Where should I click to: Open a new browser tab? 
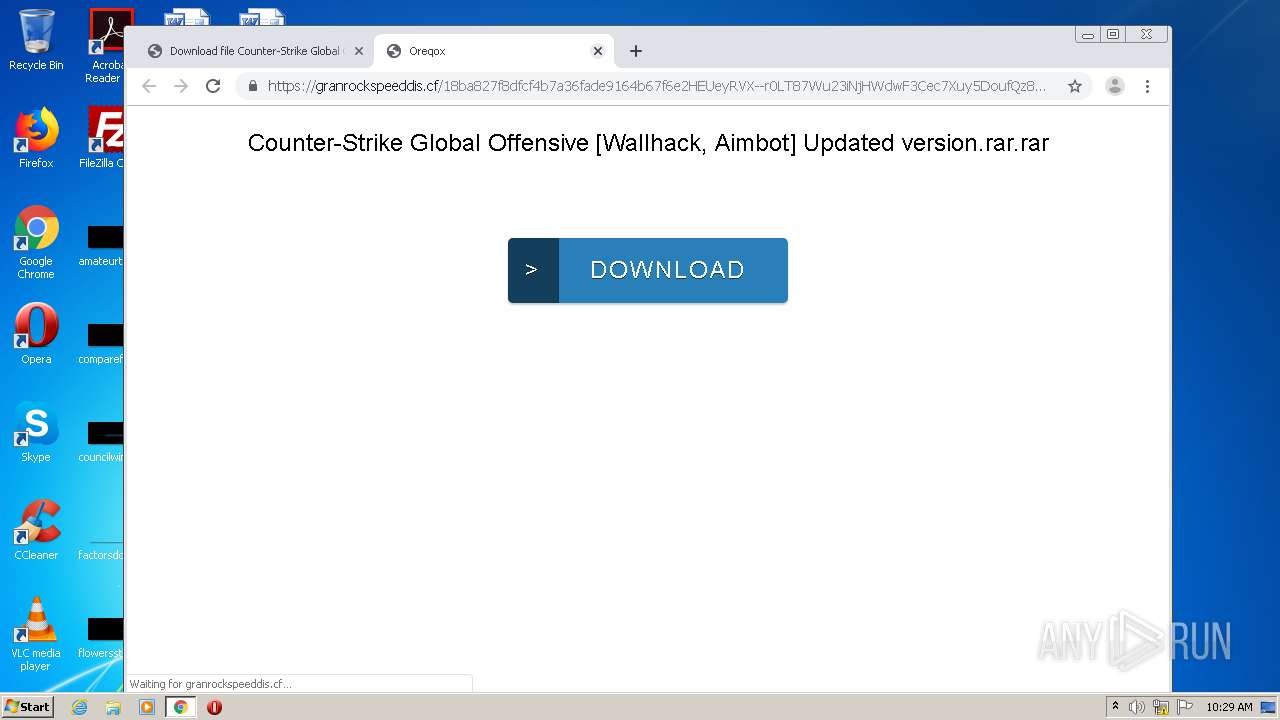point(636,51)
